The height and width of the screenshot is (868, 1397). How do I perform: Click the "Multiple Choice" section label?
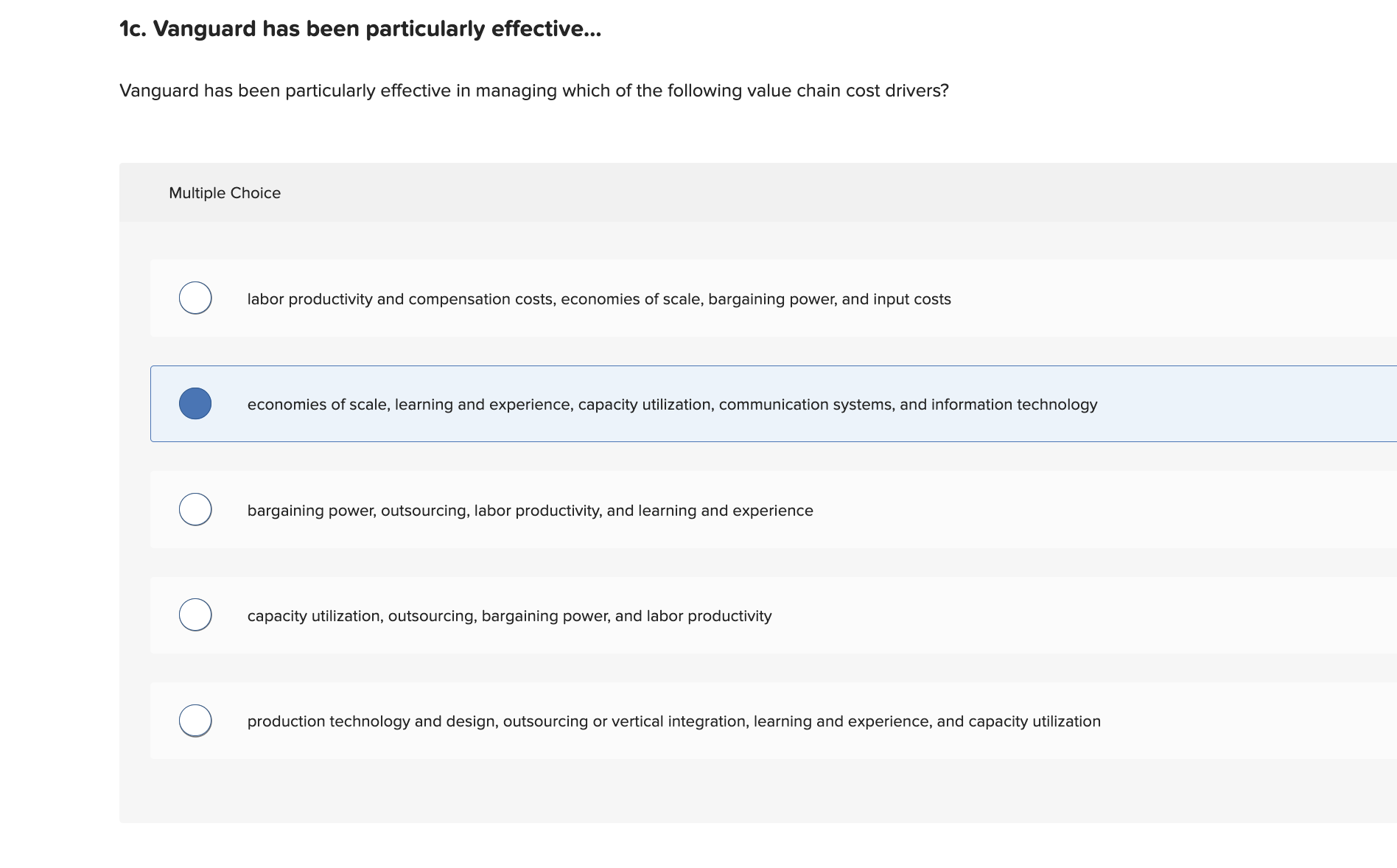(x=225, y=193)
